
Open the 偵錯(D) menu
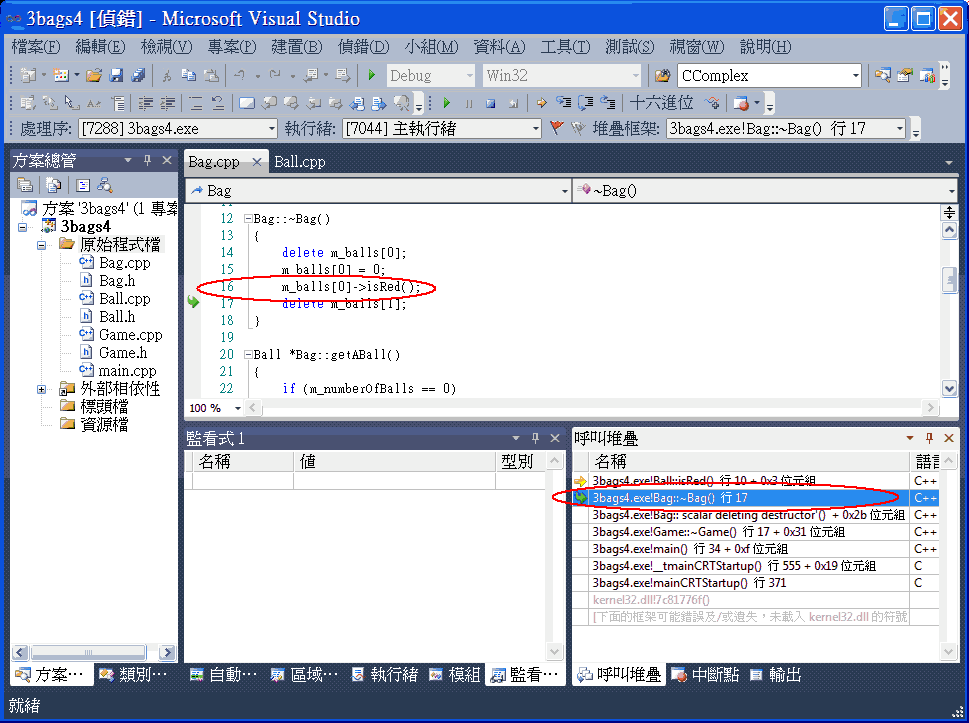363,47
